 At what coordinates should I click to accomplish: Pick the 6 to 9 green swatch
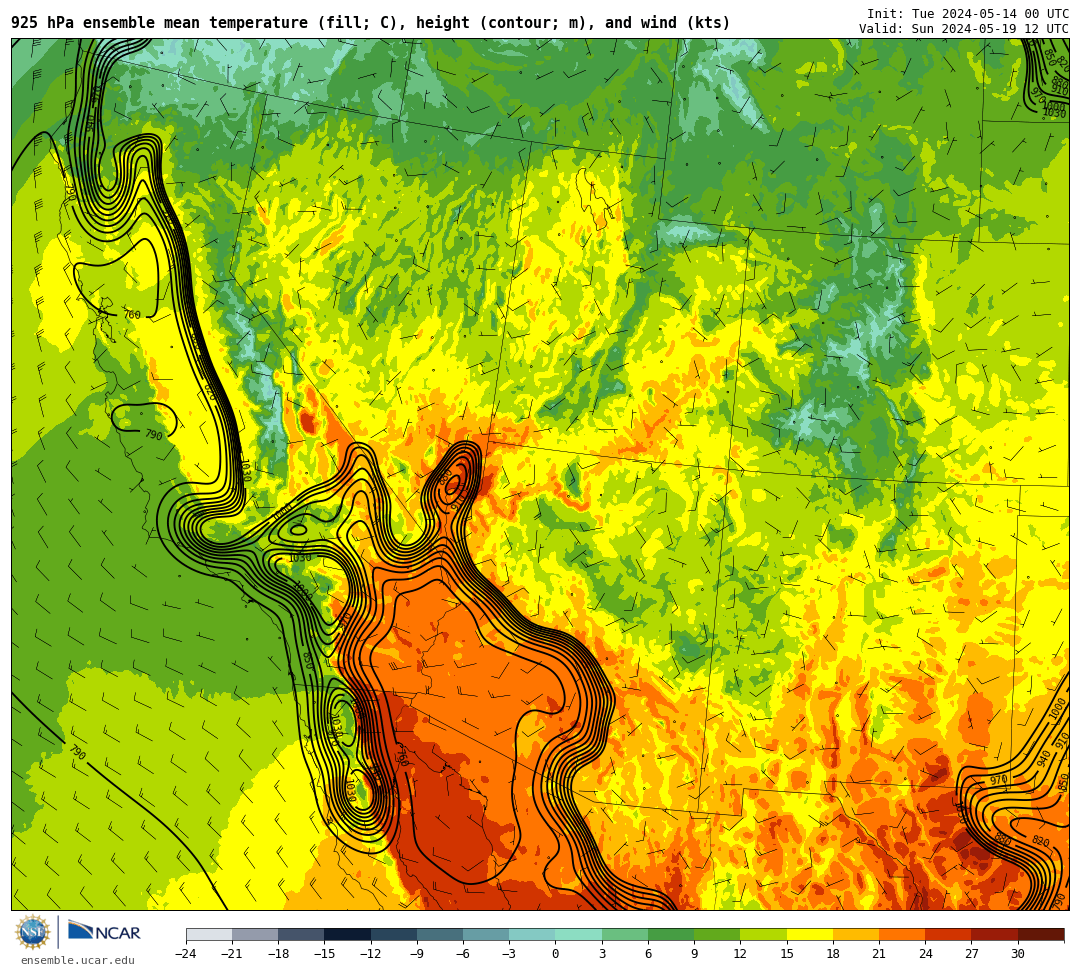[x=671, y=934]
